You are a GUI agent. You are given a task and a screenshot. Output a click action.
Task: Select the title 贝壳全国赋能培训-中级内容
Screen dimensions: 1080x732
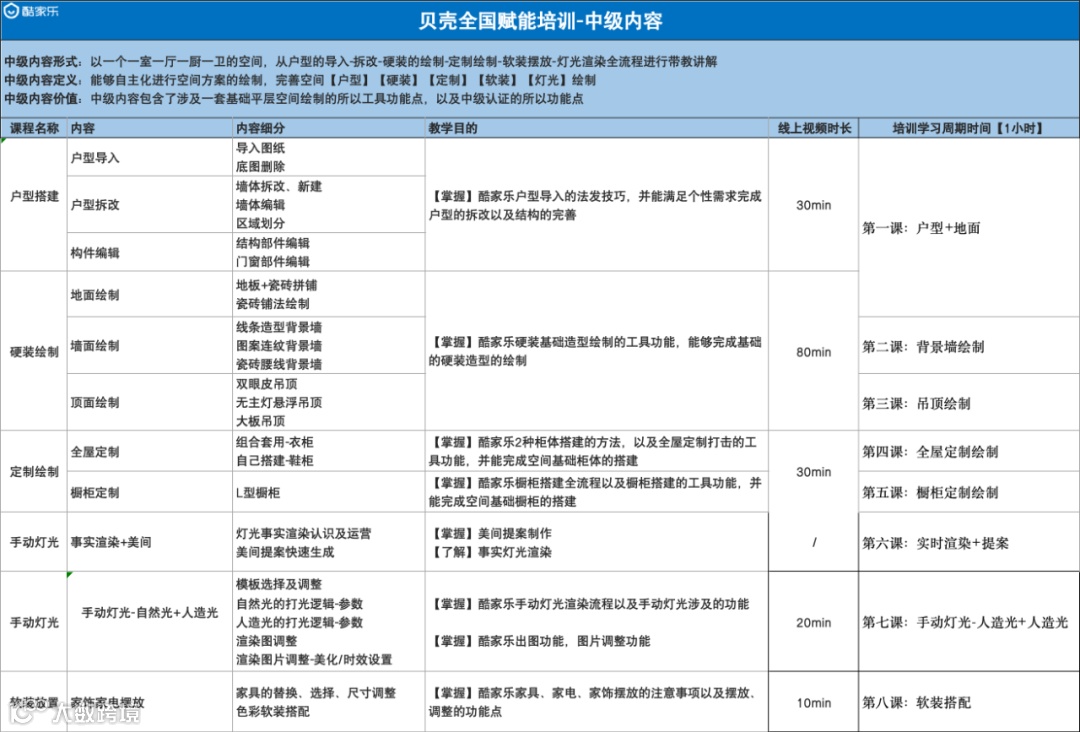point(541,21)
